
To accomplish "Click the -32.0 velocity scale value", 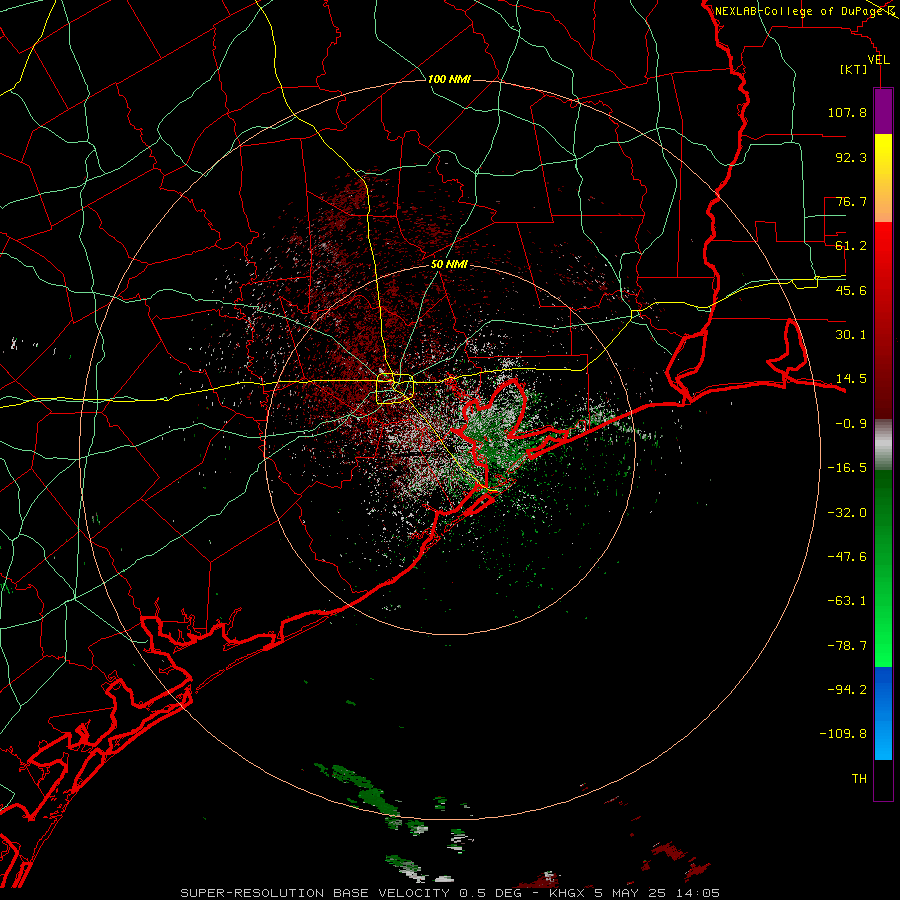I will coord(847,513).
